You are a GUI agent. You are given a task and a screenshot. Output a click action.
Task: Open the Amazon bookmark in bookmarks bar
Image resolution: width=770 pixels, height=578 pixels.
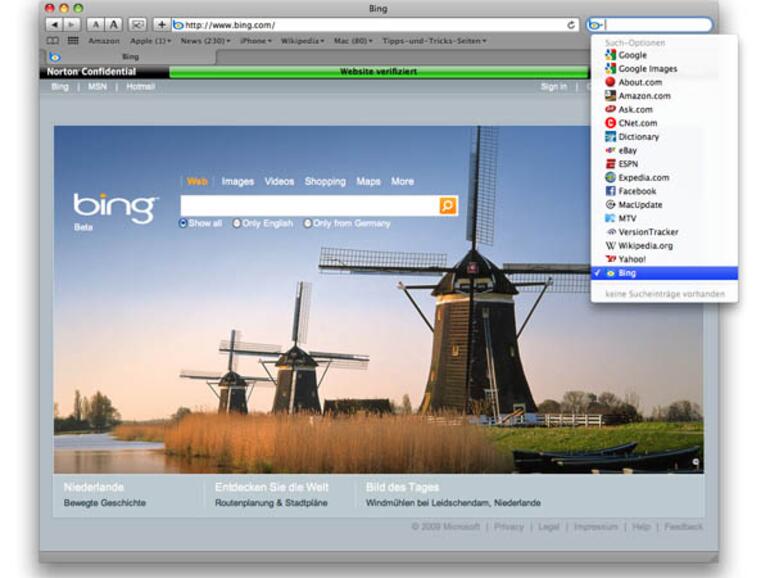104,41
